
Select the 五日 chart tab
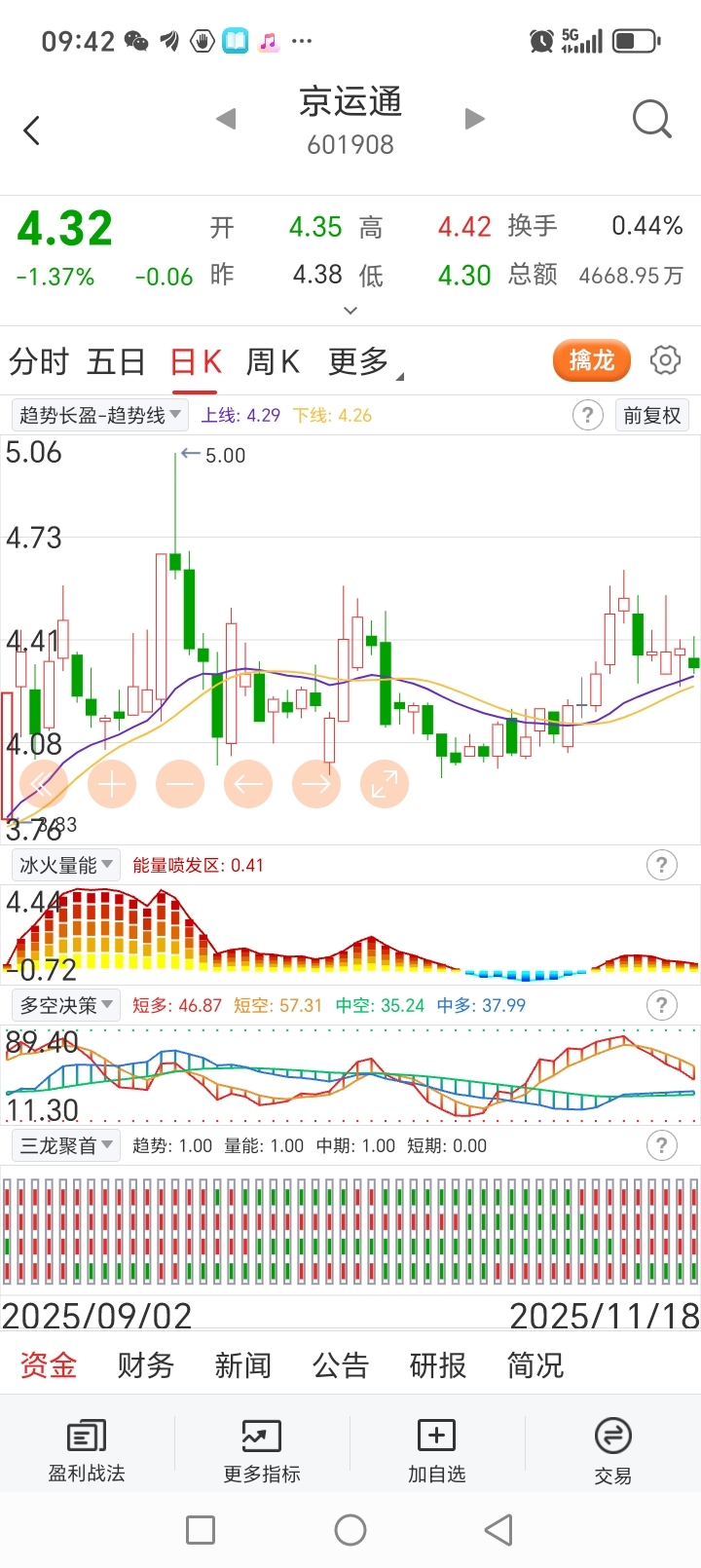tap(116, 362)
